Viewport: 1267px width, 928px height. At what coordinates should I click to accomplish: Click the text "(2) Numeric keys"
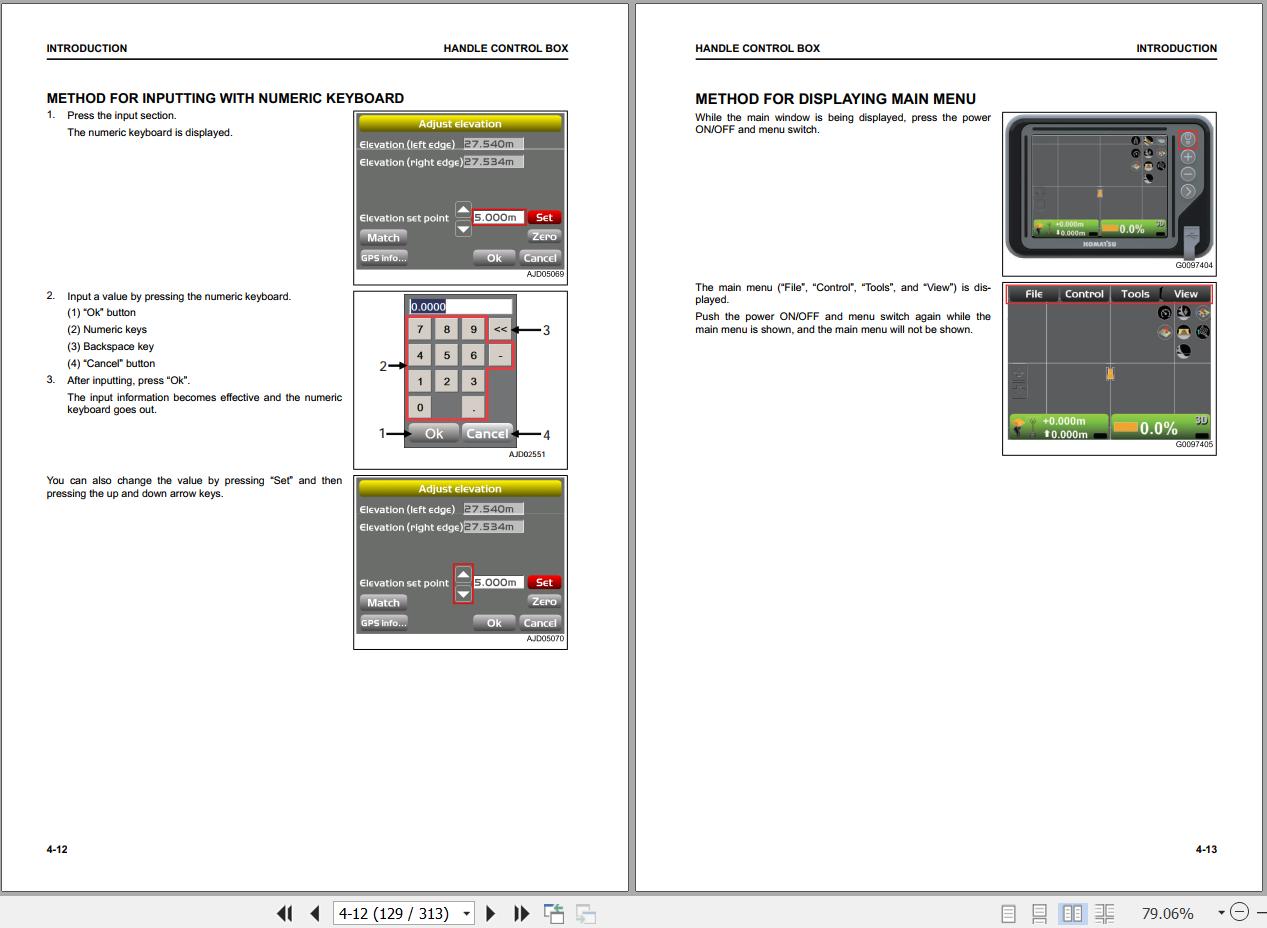coord(107,329)
